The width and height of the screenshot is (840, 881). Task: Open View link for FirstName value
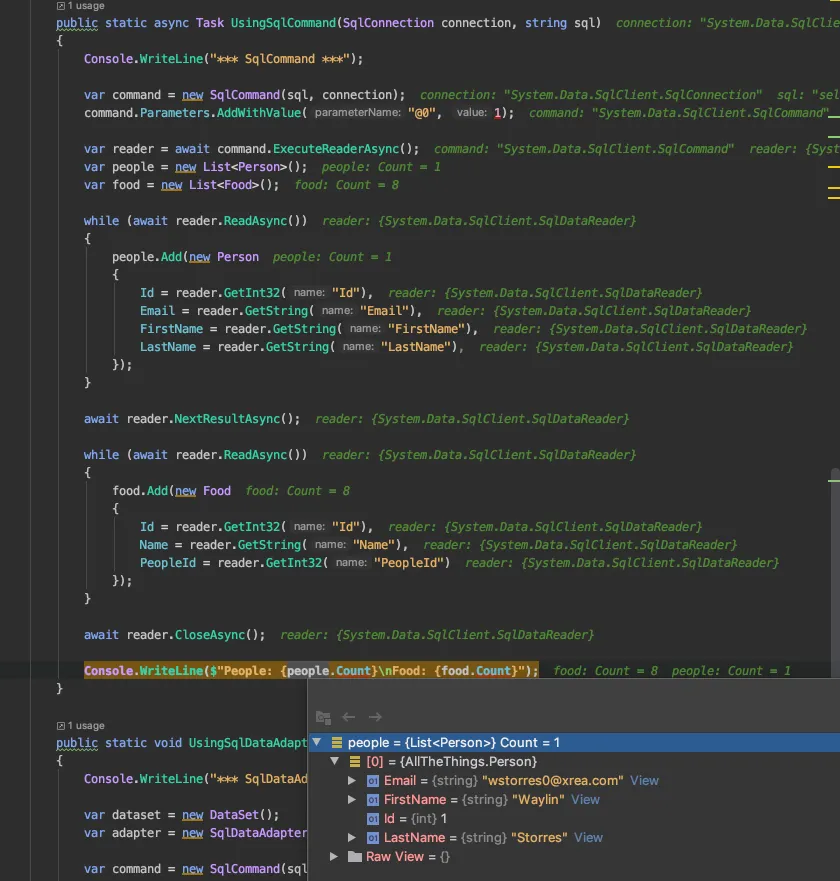[x=585, y=800]
